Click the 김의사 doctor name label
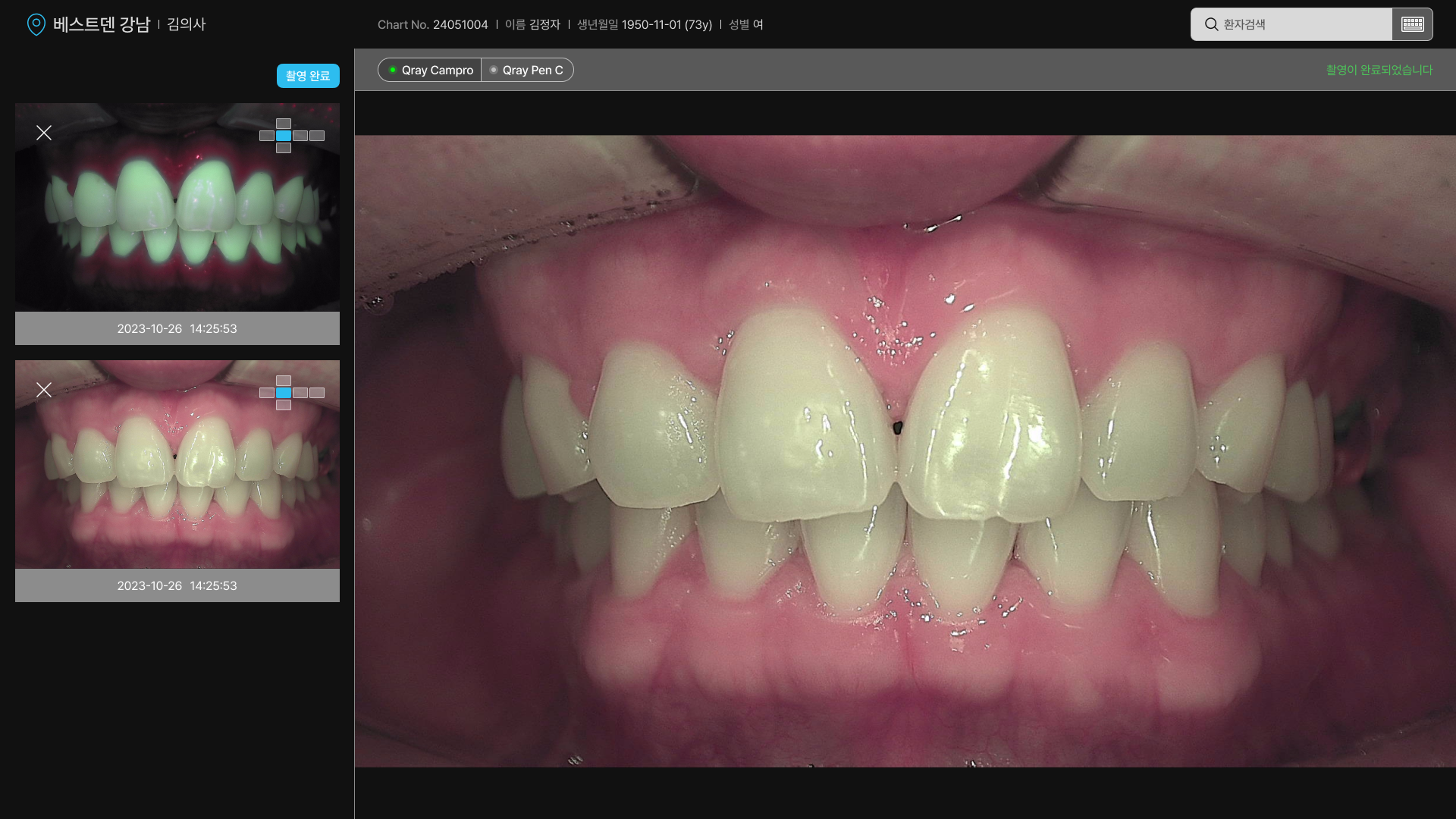The image size is (1456, 819). pos(186,24)
